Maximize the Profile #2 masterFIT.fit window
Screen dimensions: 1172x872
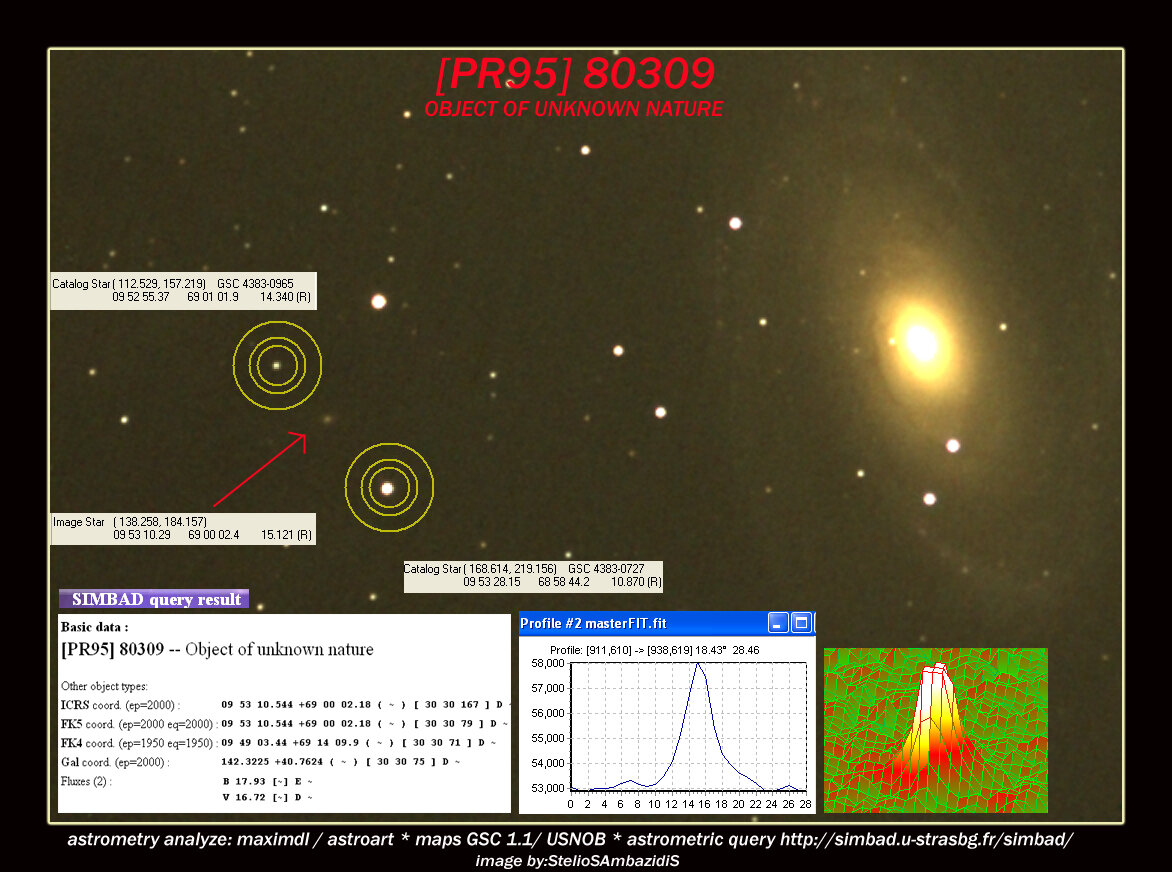(801, 622)
